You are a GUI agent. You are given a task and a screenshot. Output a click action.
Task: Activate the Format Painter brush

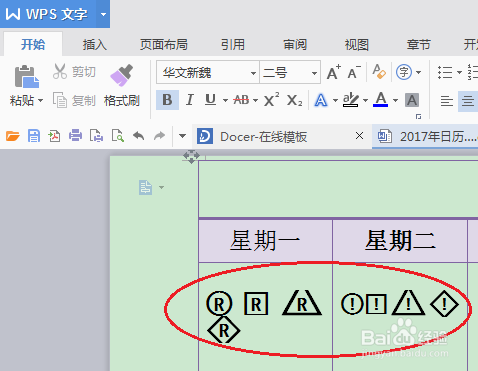point(122,86)
